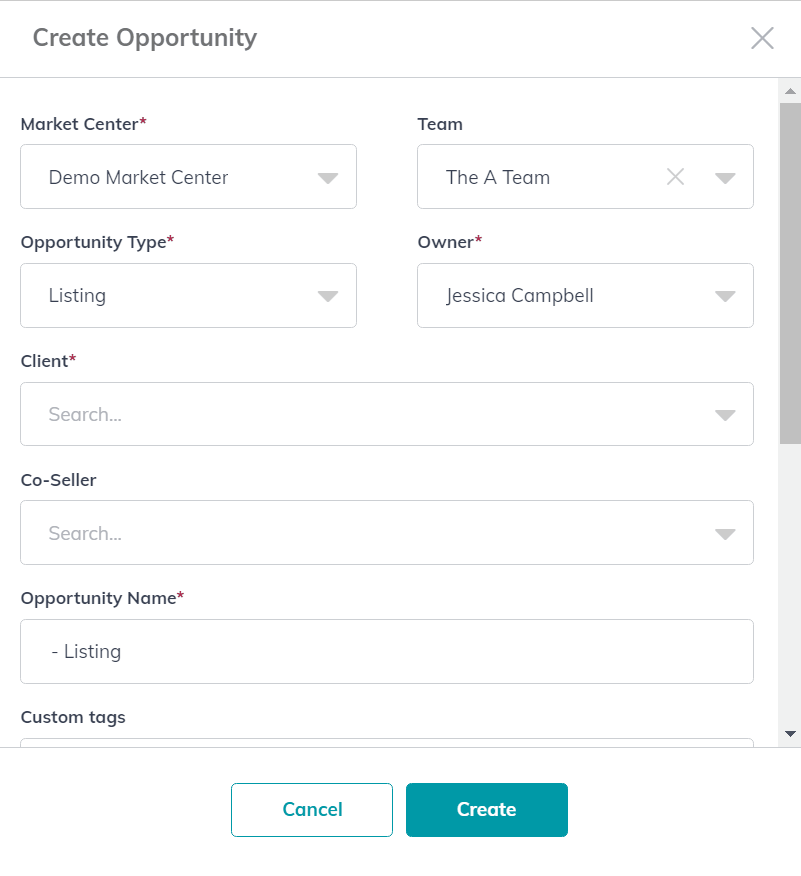Open the Market Center dropdown arrow
Image resolution: width=801 pixels, height=876 pixels.
point(328,178)
